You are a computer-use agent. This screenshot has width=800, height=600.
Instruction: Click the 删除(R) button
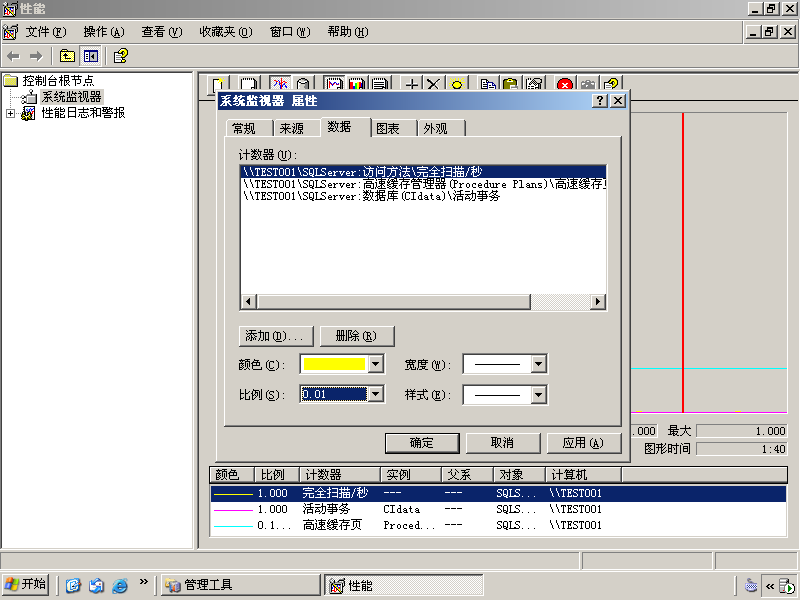[x=357, y=336]
